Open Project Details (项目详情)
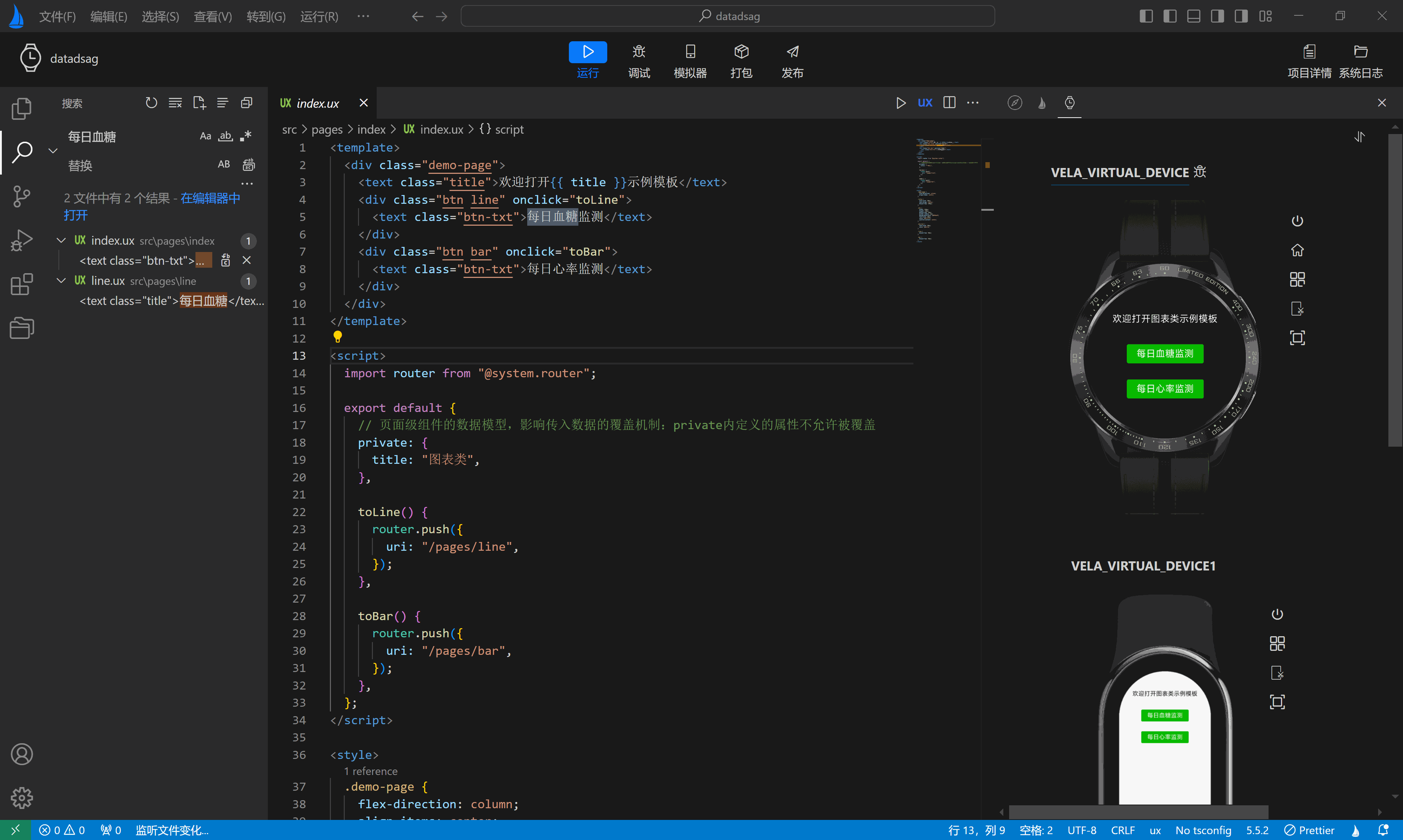1403x840 pixels. (1309, 61)
